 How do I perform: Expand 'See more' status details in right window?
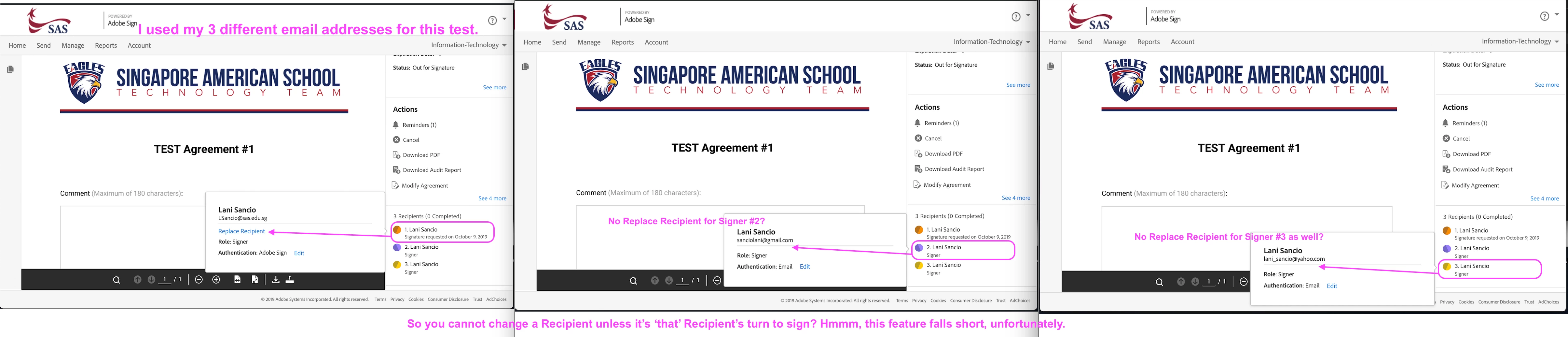coord(1547,85)
